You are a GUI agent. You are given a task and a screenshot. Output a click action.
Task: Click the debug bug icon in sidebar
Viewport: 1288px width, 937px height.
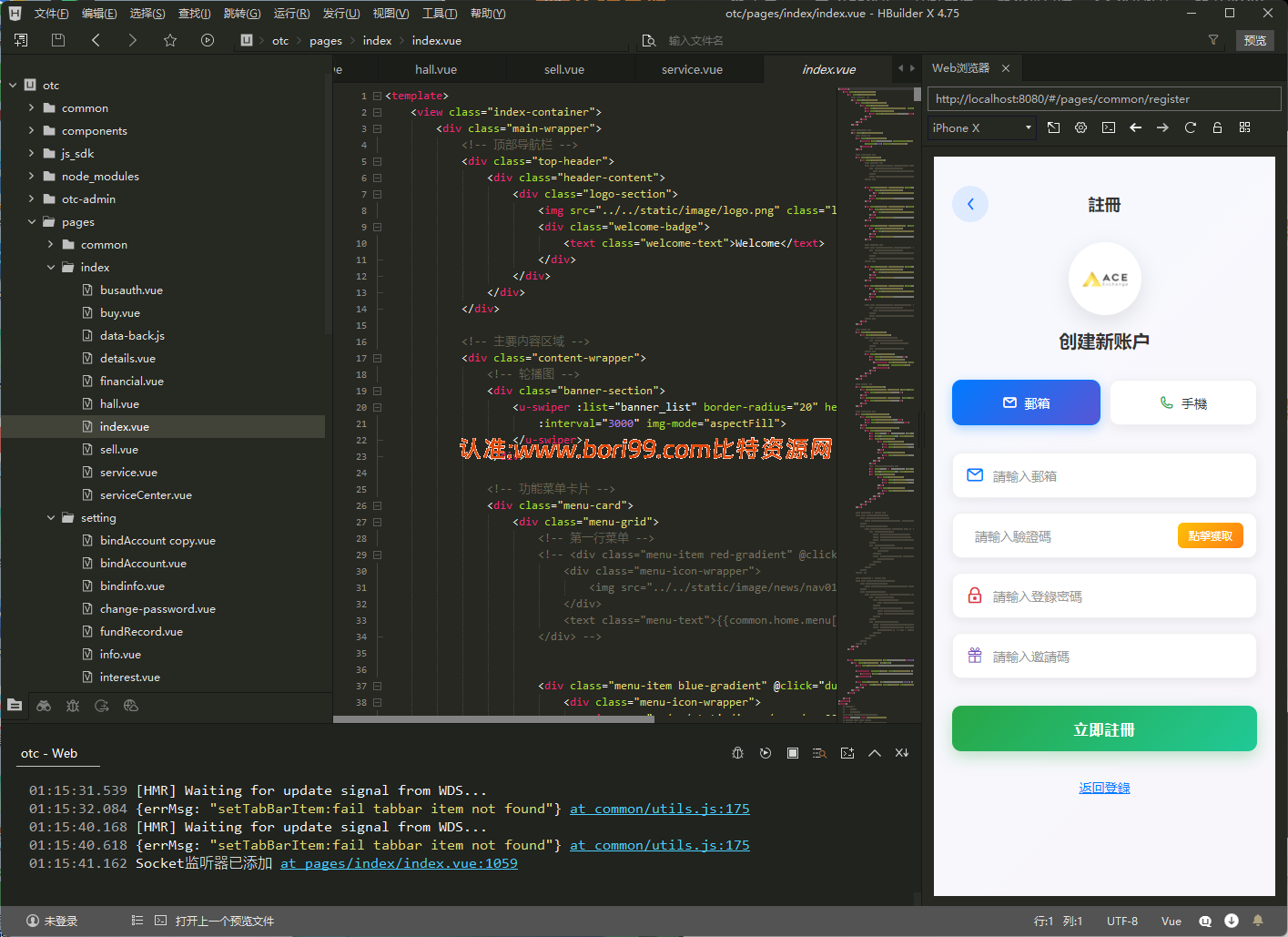tap(73, 706)
